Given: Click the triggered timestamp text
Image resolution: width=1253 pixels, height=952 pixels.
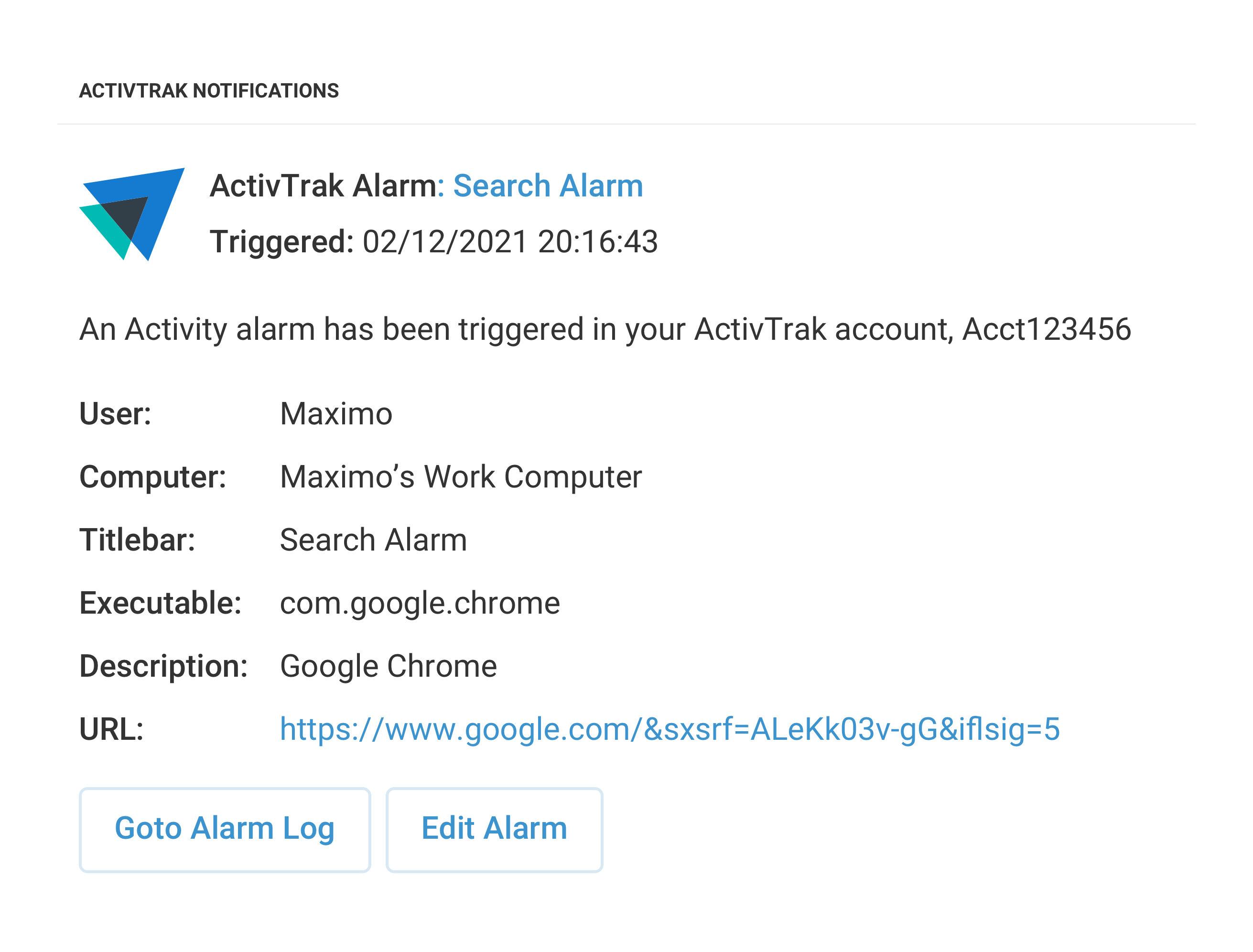Looking at the screenshot, I should click(509, 242).
